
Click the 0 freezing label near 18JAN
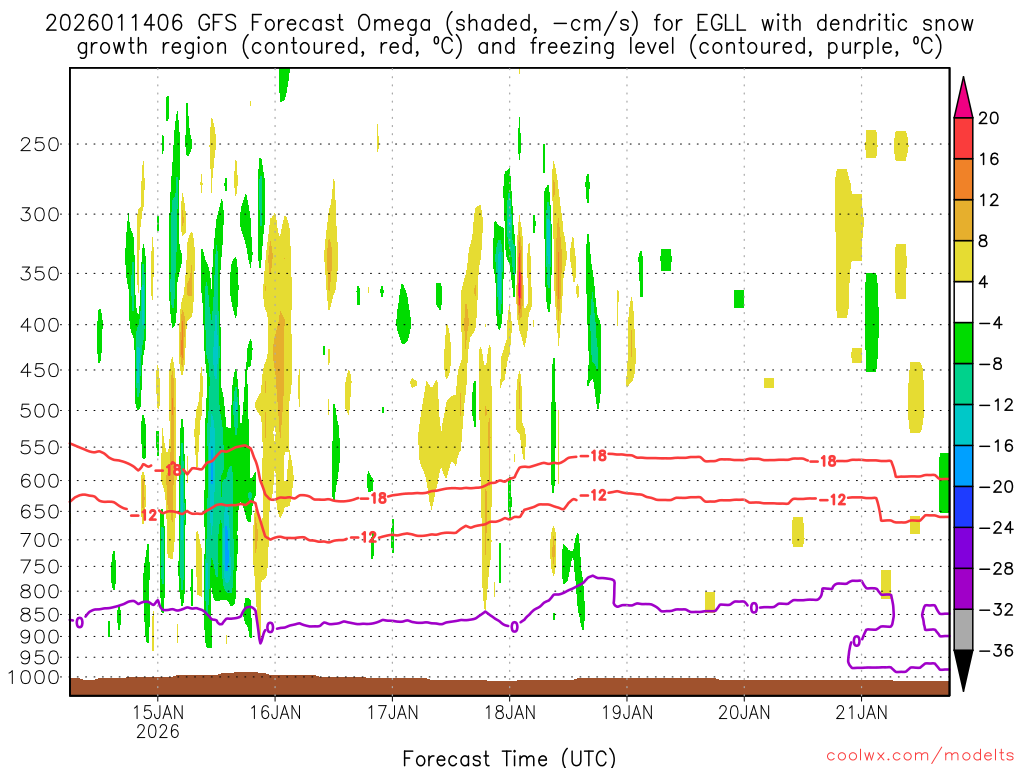pyautogui.click(x=515, y=628)
